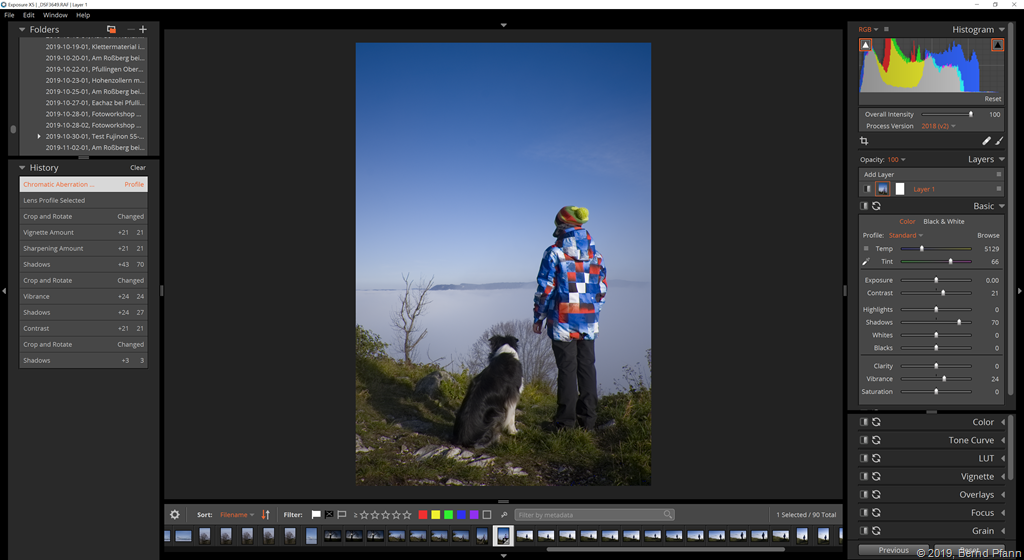
Task: Open the Window menu
Action: coord(55,15)
